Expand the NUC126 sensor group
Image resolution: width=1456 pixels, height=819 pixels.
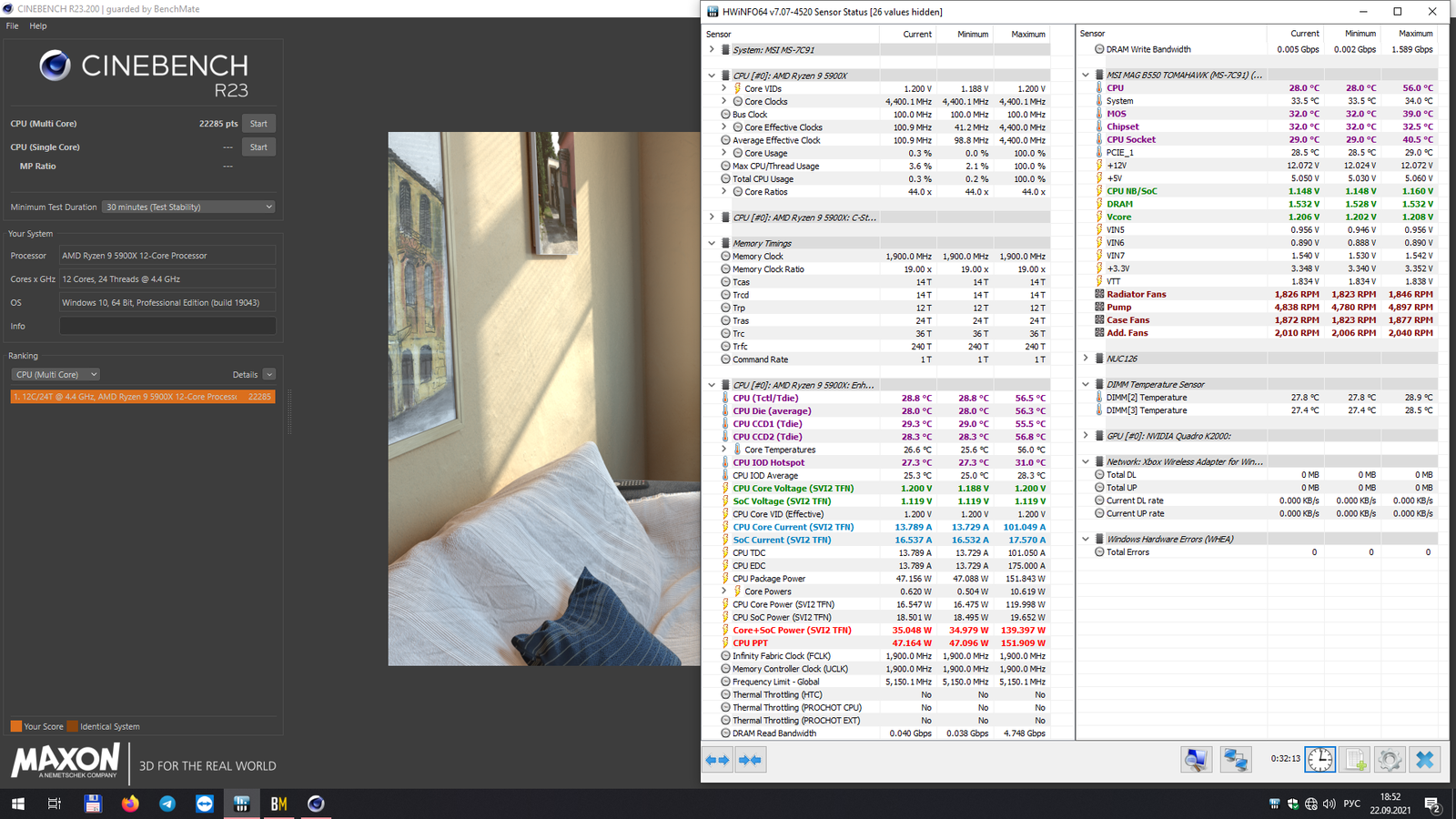1086,359
